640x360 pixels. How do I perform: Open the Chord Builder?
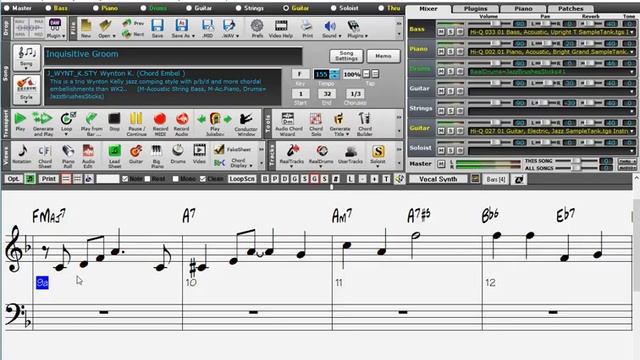pos(364,124)
